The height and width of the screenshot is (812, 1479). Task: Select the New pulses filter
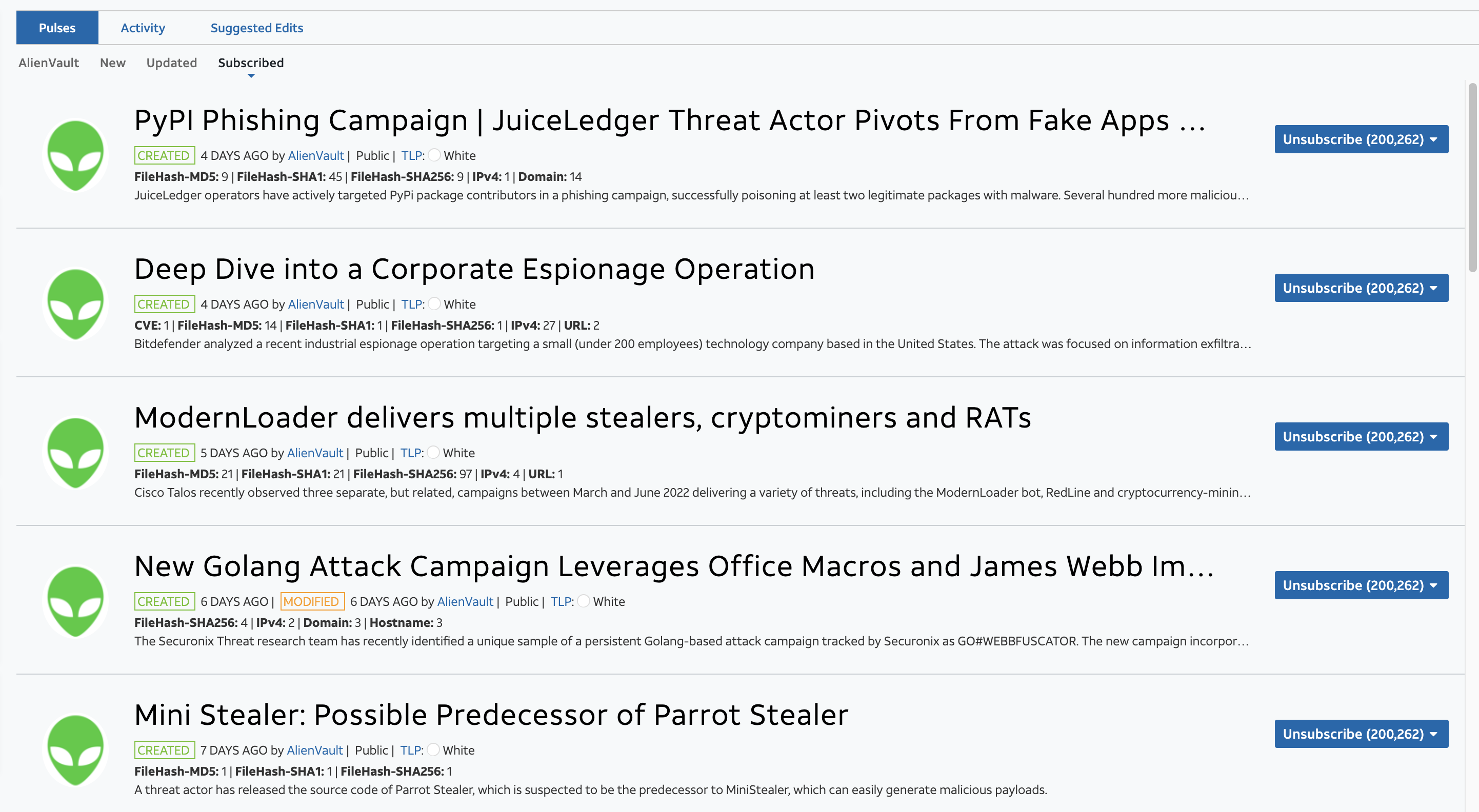tap(112, 63)
